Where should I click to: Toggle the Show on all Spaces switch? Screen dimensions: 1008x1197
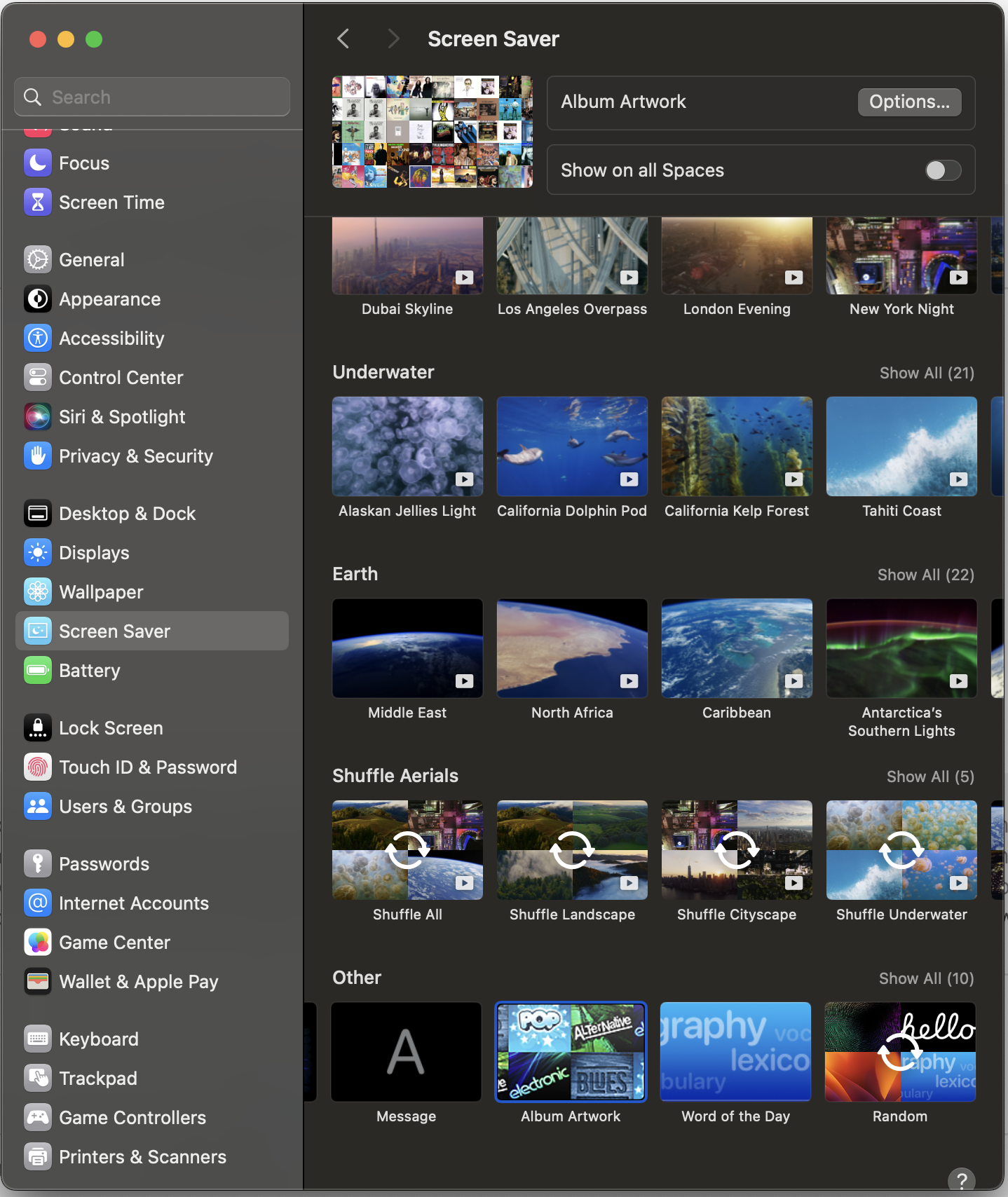coord(943,170)
